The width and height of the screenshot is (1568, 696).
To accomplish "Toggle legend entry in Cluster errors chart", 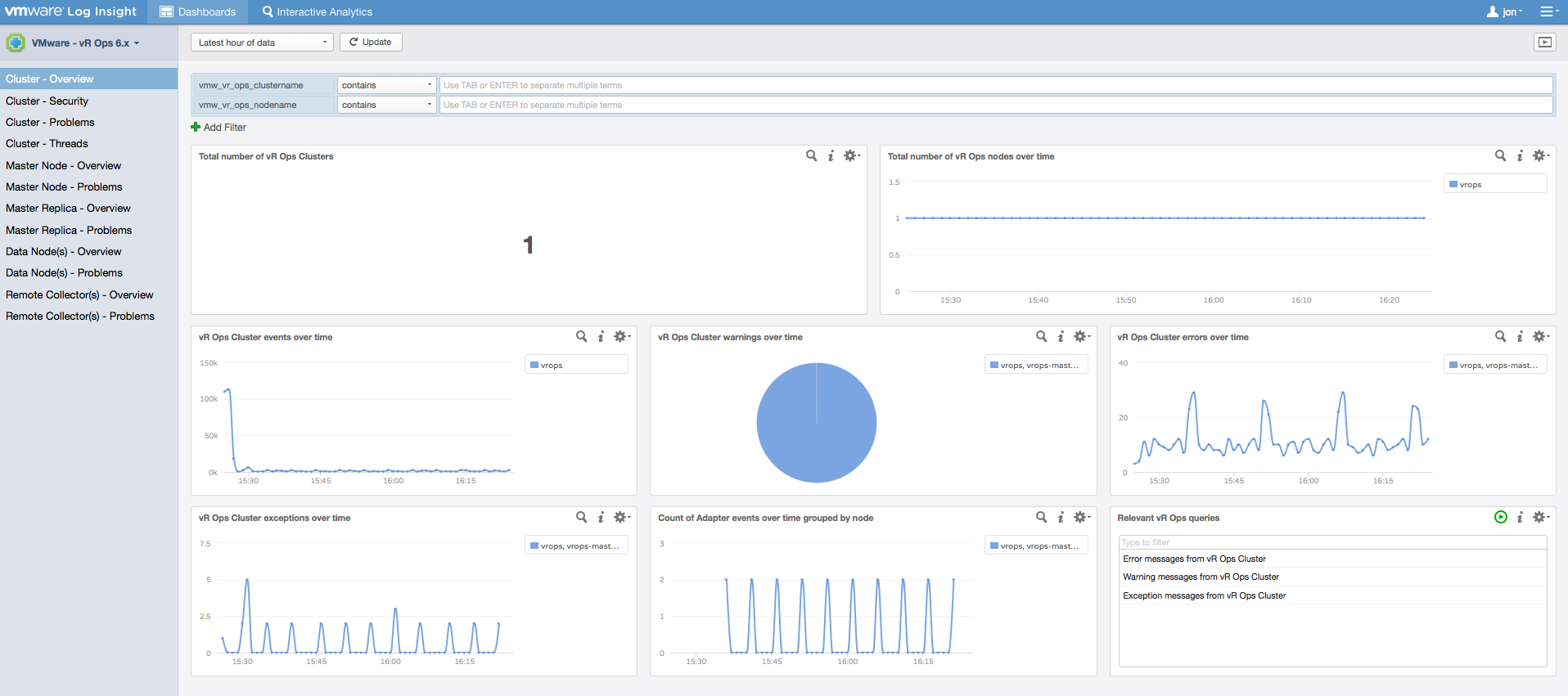I will point(1495,365).
